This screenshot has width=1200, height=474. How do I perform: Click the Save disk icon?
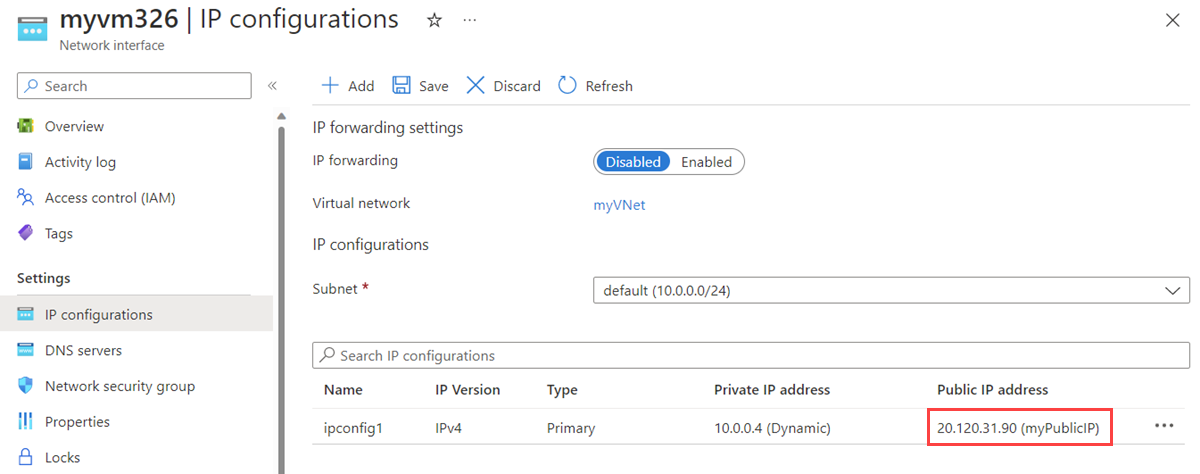[401, 86]
